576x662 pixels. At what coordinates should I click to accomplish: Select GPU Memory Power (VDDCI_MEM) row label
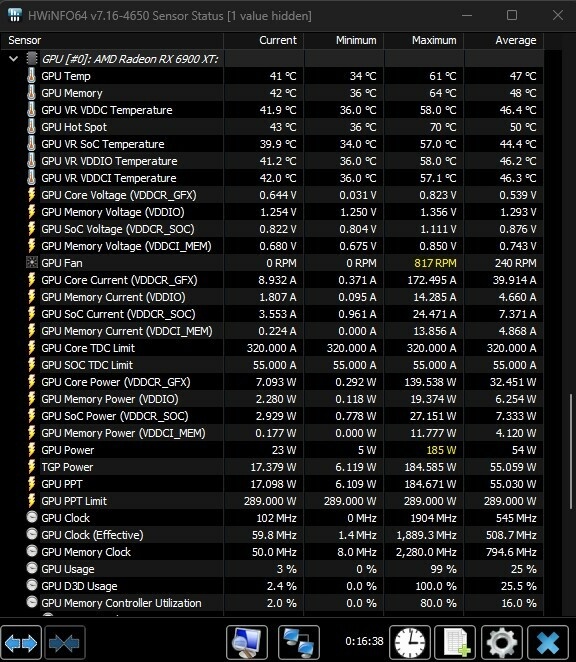pyautogui.click(x=123, y=433)
